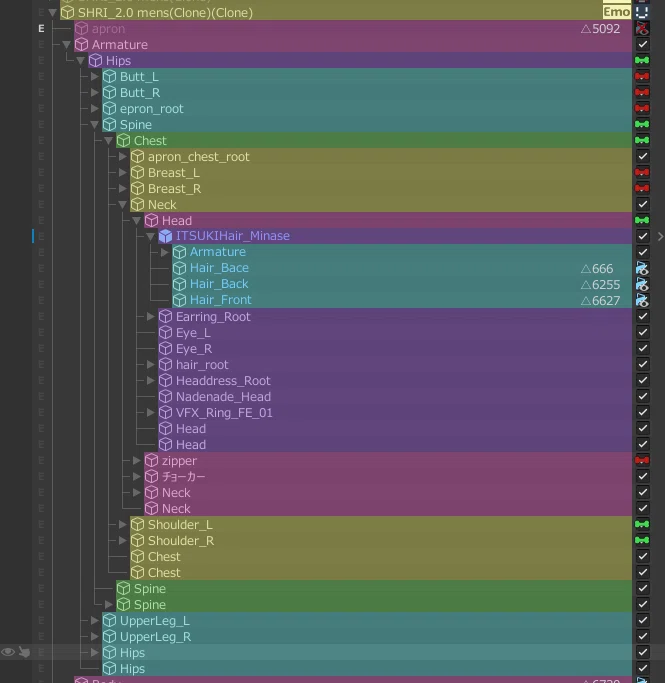Open ITSUKIHair_Minase prefab with the right chevron
The width and height of the screenshot is (665, 683).
click(x=660, y=236)
